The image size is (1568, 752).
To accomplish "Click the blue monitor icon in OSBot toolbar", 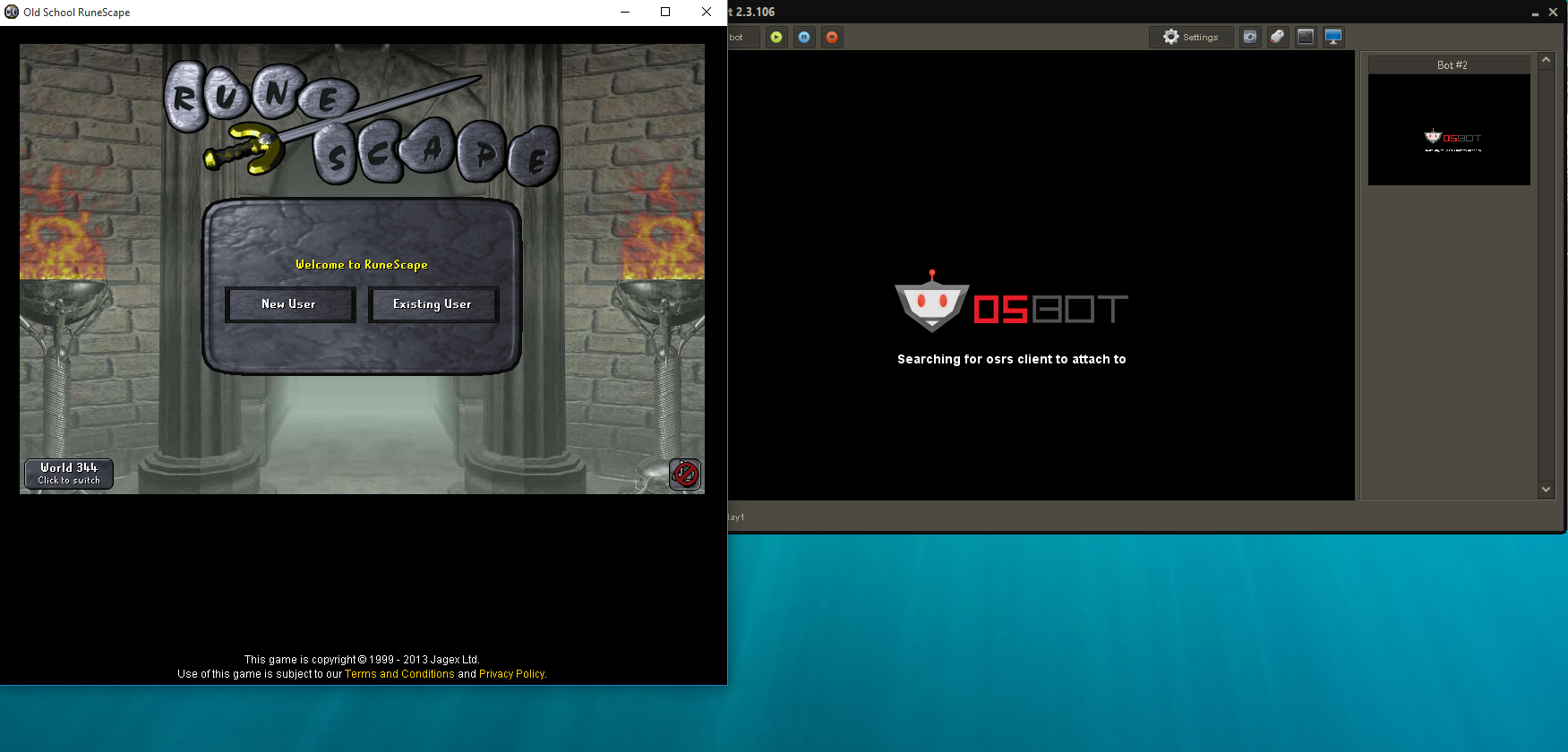I will point(1333,37).
